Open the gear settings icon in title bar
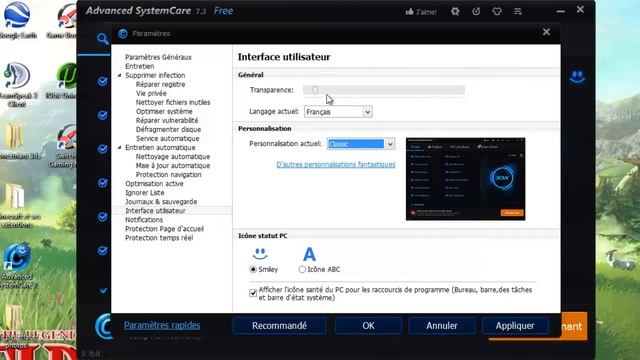The width and height of the screenshot is (640, 360). (x=455, y=11)
